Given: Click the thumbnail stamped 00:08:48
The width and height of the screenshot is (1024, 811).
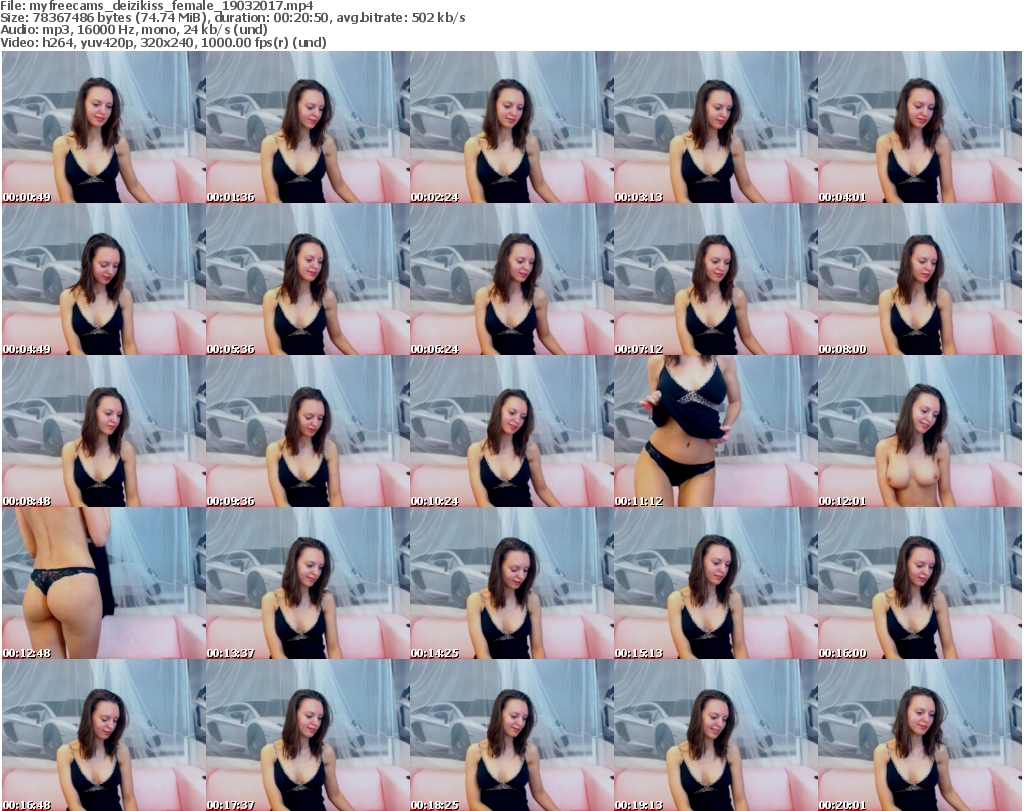Looking at the screenshot, I should click(x=104, y=431).
